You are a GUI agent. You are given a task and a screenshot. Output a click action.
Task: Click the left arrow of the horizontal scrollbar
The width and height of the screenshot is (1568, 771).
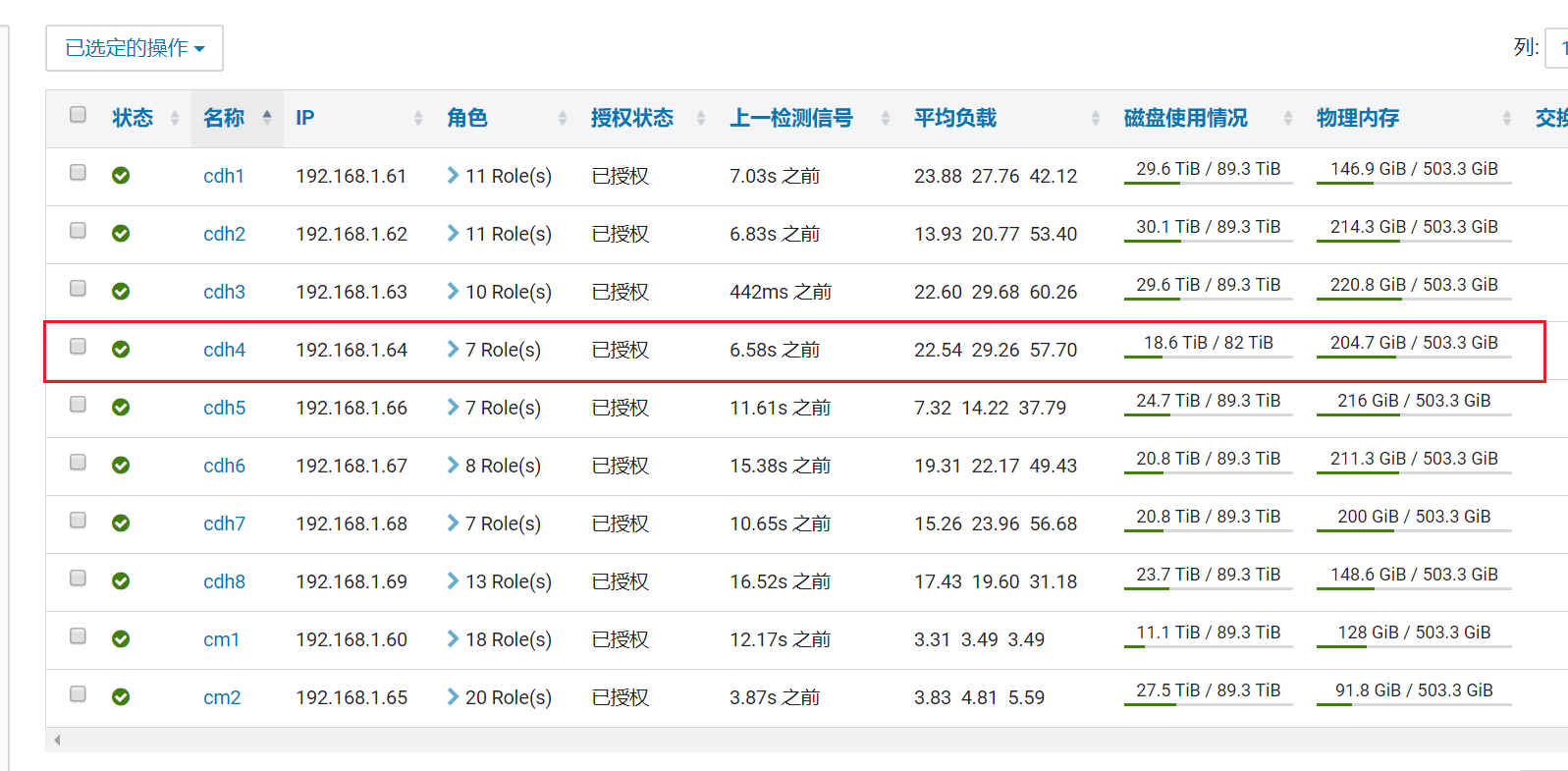tap(57, 740)
